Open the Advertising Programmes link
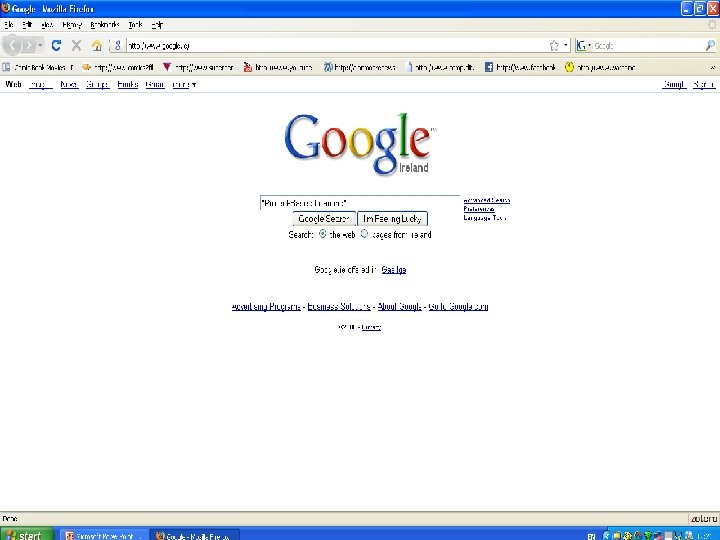Viewport: 720px width, 540px height. pyautogui.click(x=266, y=306)
